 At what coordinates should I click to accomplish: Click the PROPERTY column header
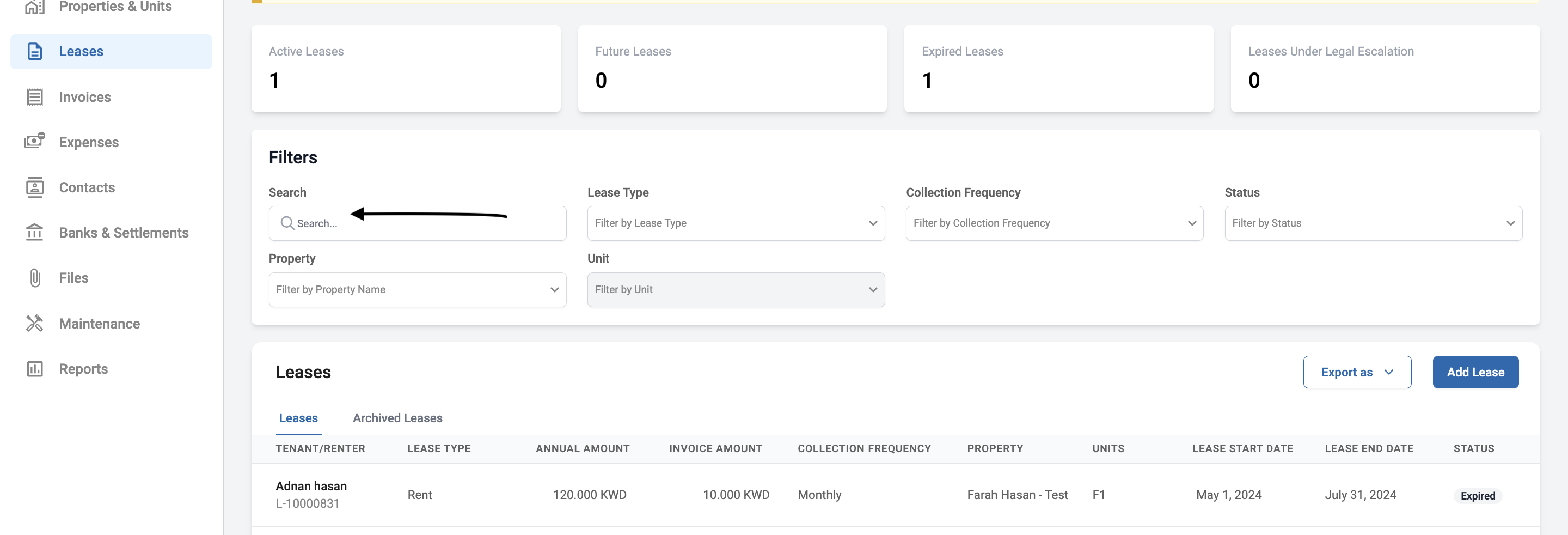[995, 448]
